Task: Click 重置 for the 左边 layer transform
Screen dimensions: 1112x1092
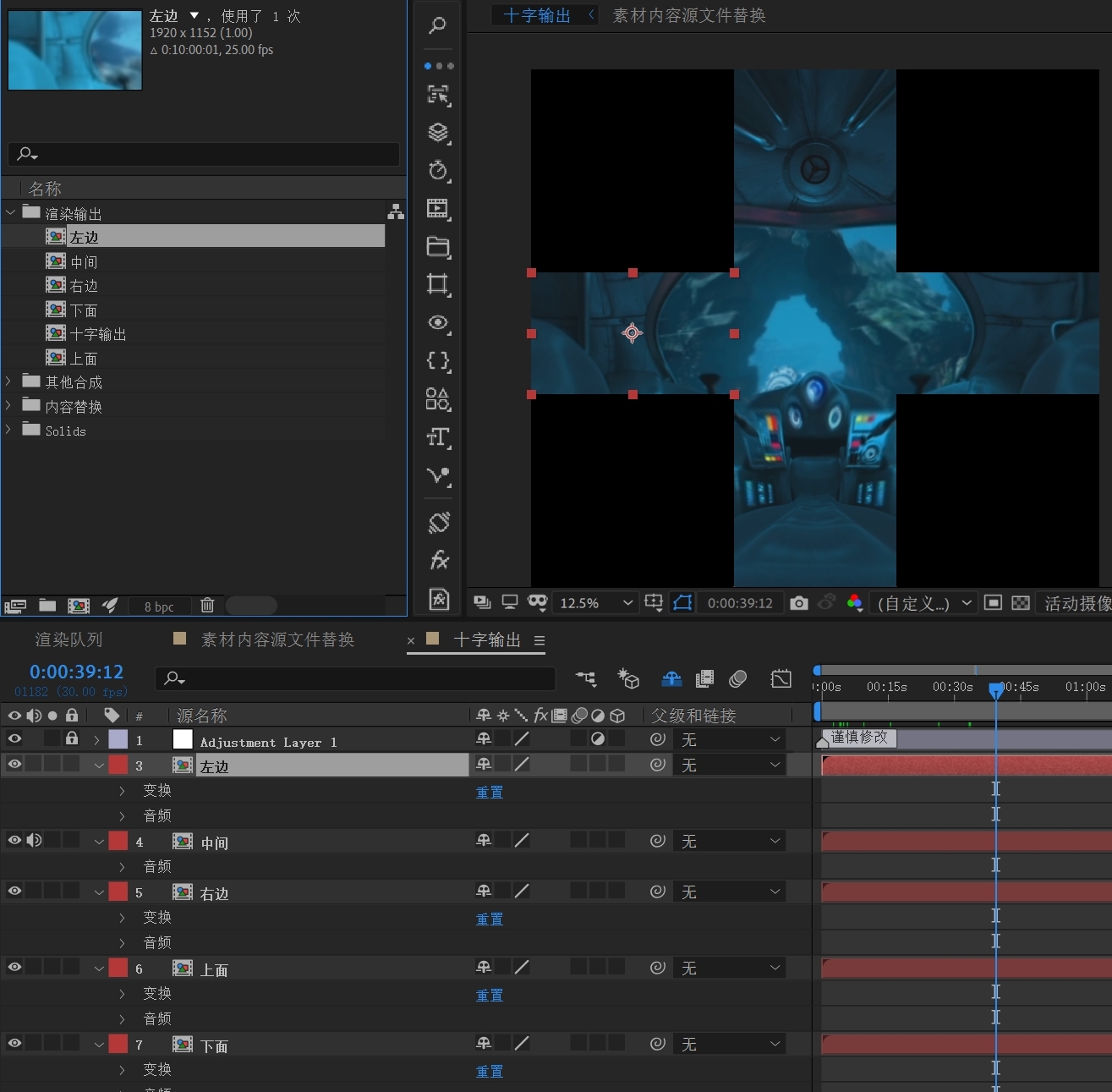Action: point(490,792)
